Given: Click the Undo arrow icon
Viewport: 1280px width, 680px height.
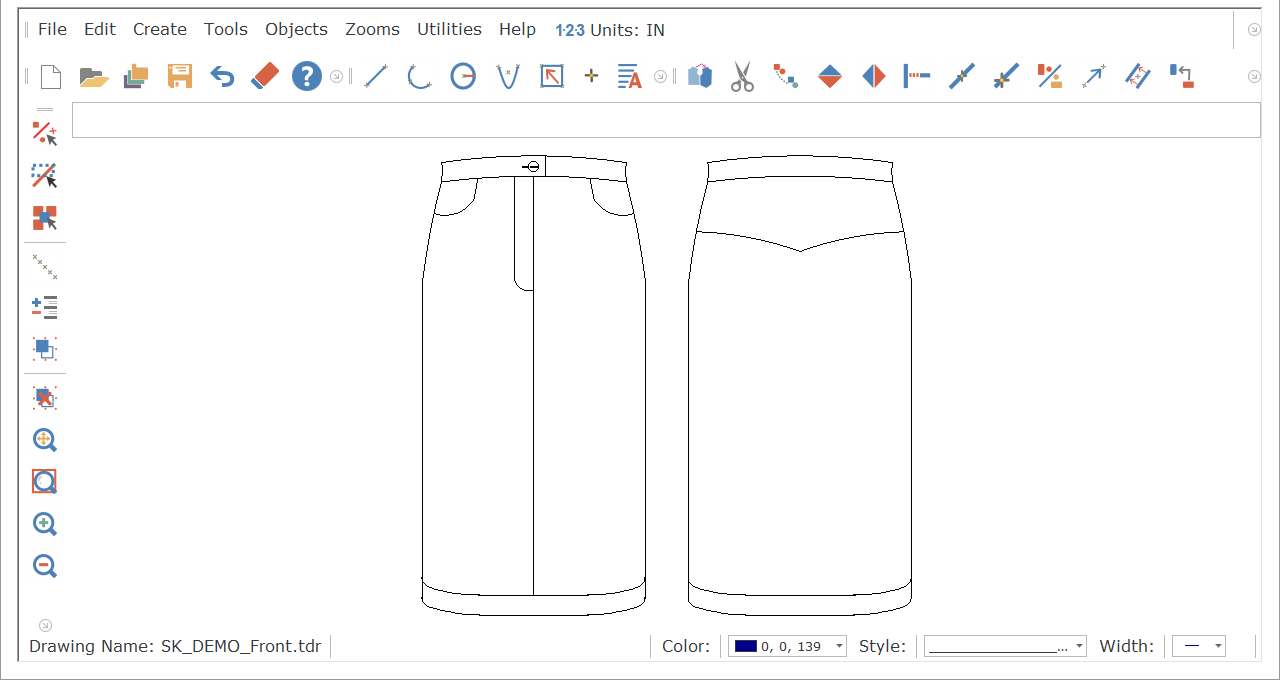Looking at the screenshot, I should (222, 76).
